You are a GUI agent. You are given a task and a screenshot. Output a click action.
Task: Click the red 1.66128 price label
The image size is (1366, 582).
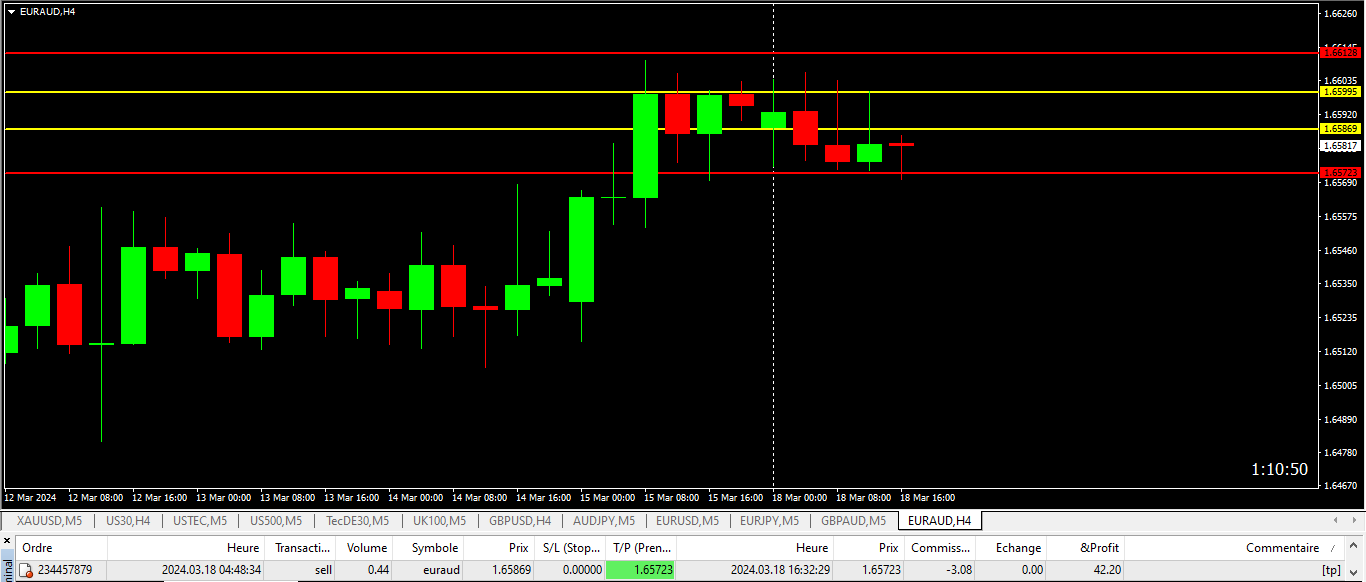[x=1340, y=52]
